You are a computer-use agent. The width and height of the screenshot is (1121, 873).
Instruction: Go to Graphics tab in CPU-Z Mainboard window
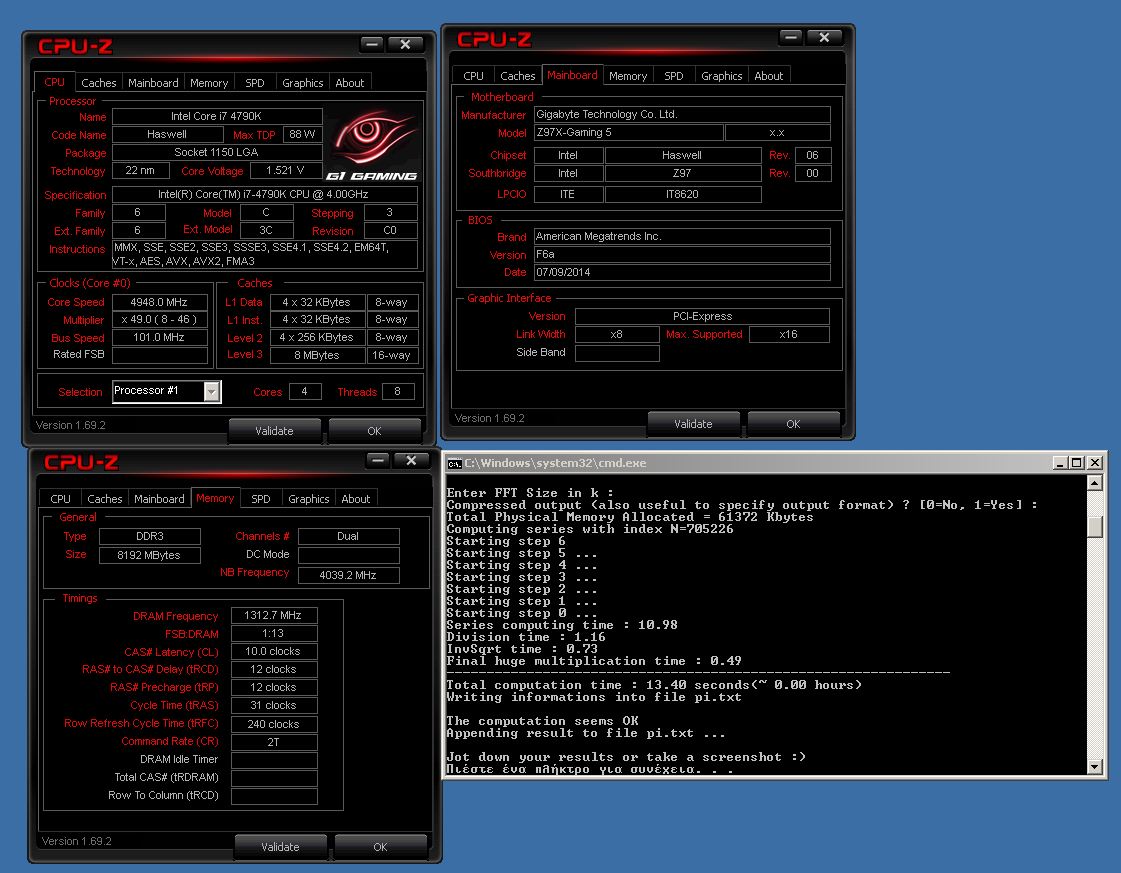pos(721,76)
